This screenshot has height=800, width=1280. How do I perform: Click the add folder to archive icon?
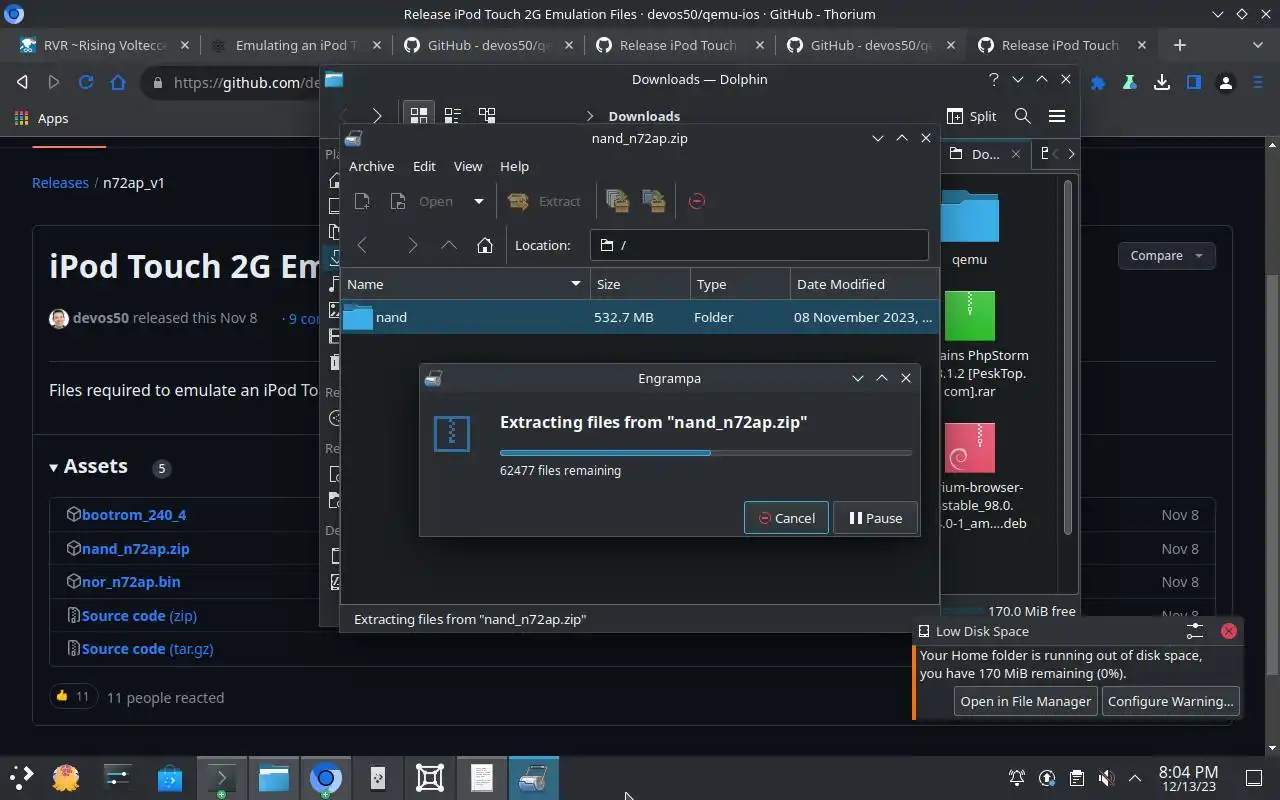[654, 201]
